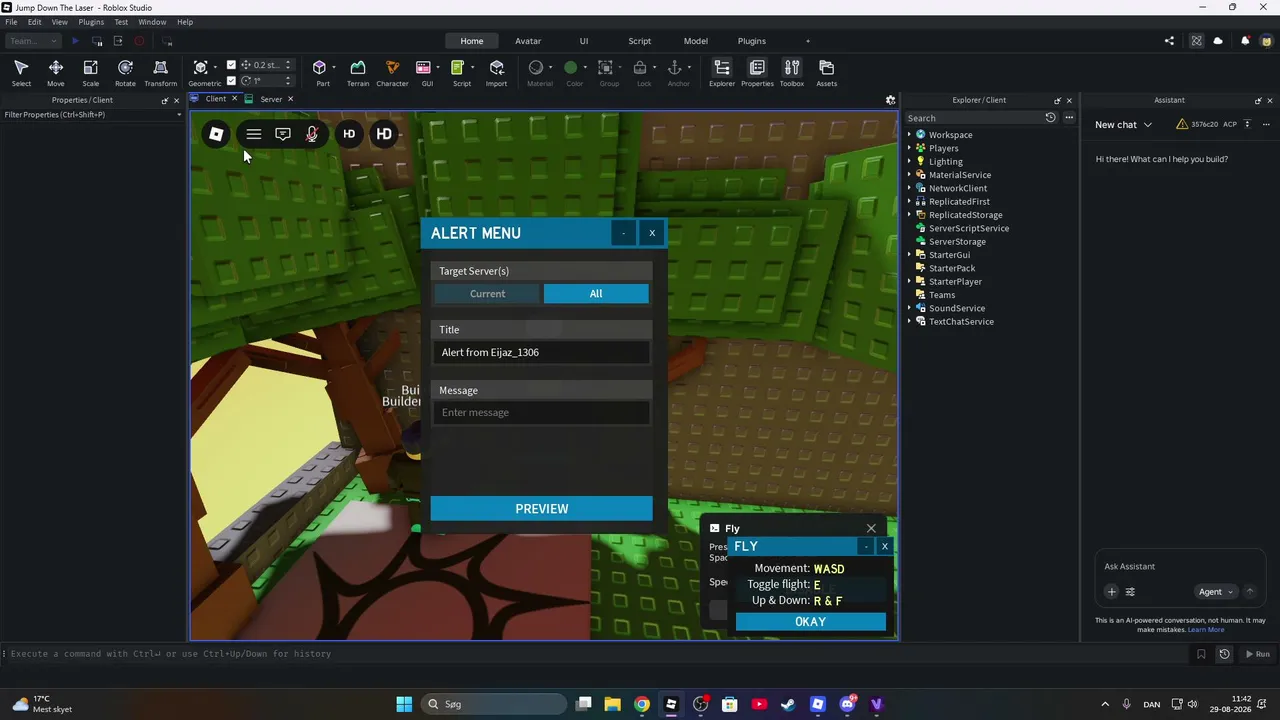This screenshot has height=720, width=1280.
Task: Expand the Players tree node
Action: 909,148
